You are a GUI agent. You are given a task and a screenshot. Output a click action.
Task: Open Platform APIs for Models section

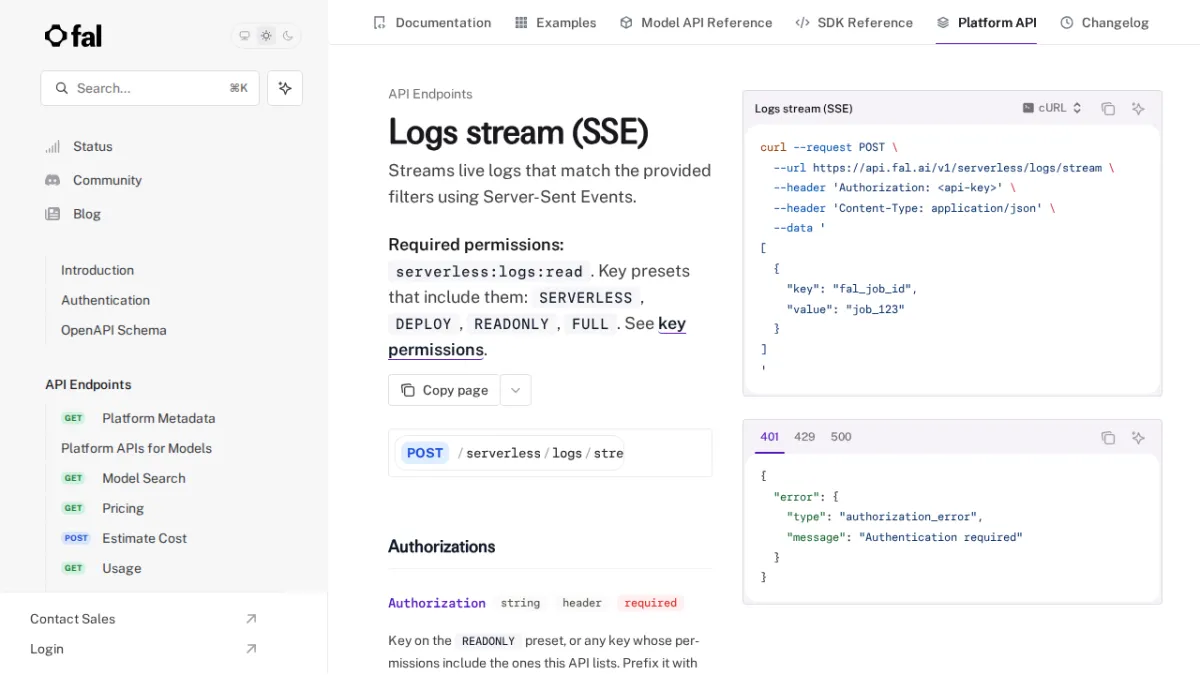(136, 448)
